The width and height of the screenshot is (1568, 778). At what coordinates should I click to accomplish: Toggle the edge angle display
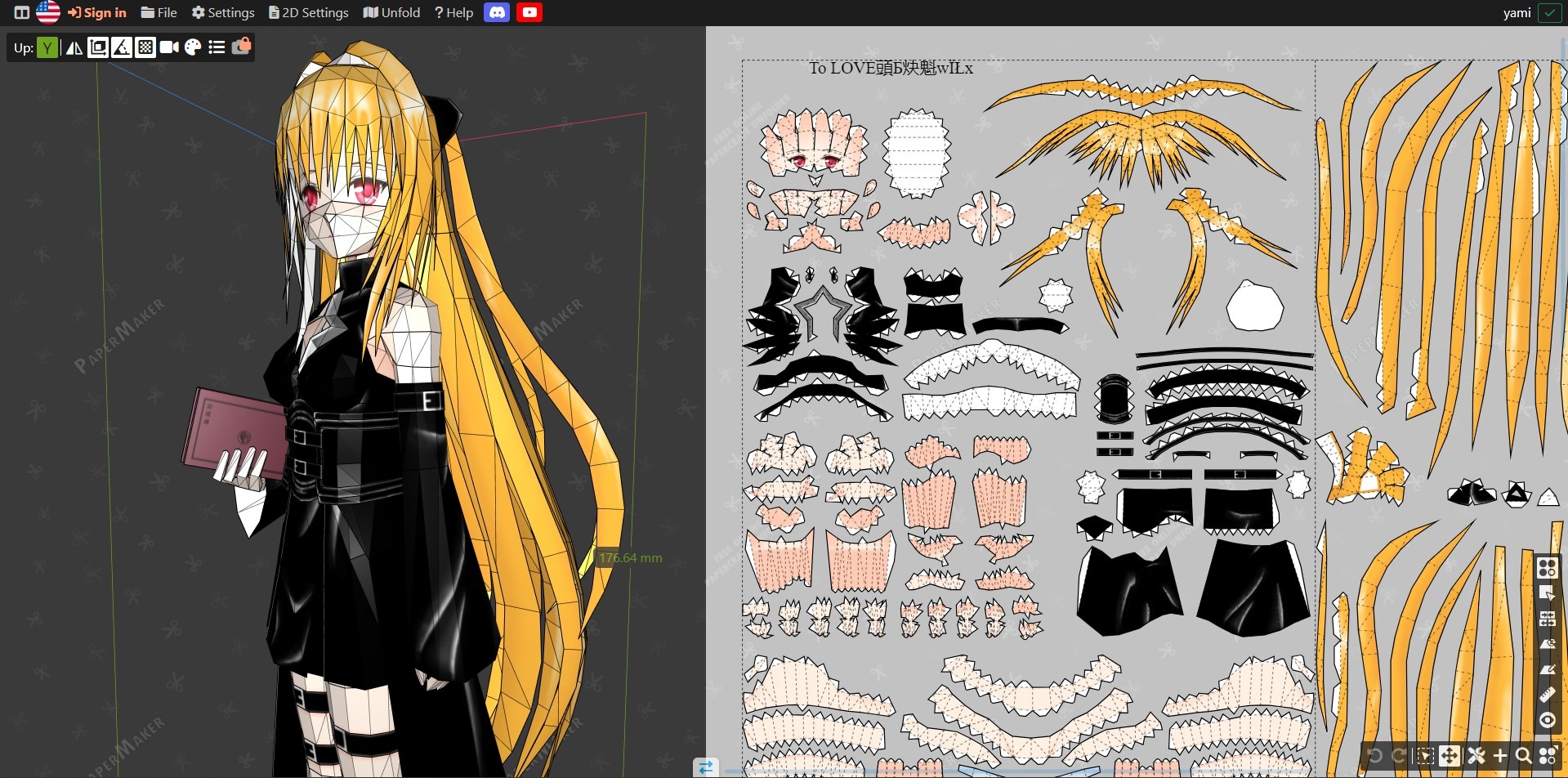point(122,47)
